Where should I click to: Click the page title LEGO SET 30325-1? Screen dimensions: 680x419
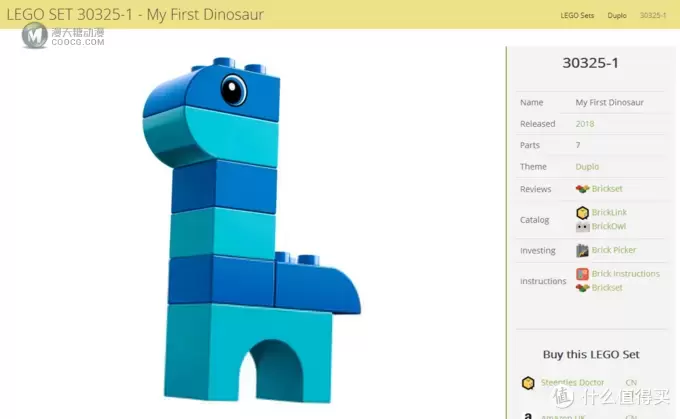pos(135,14)
